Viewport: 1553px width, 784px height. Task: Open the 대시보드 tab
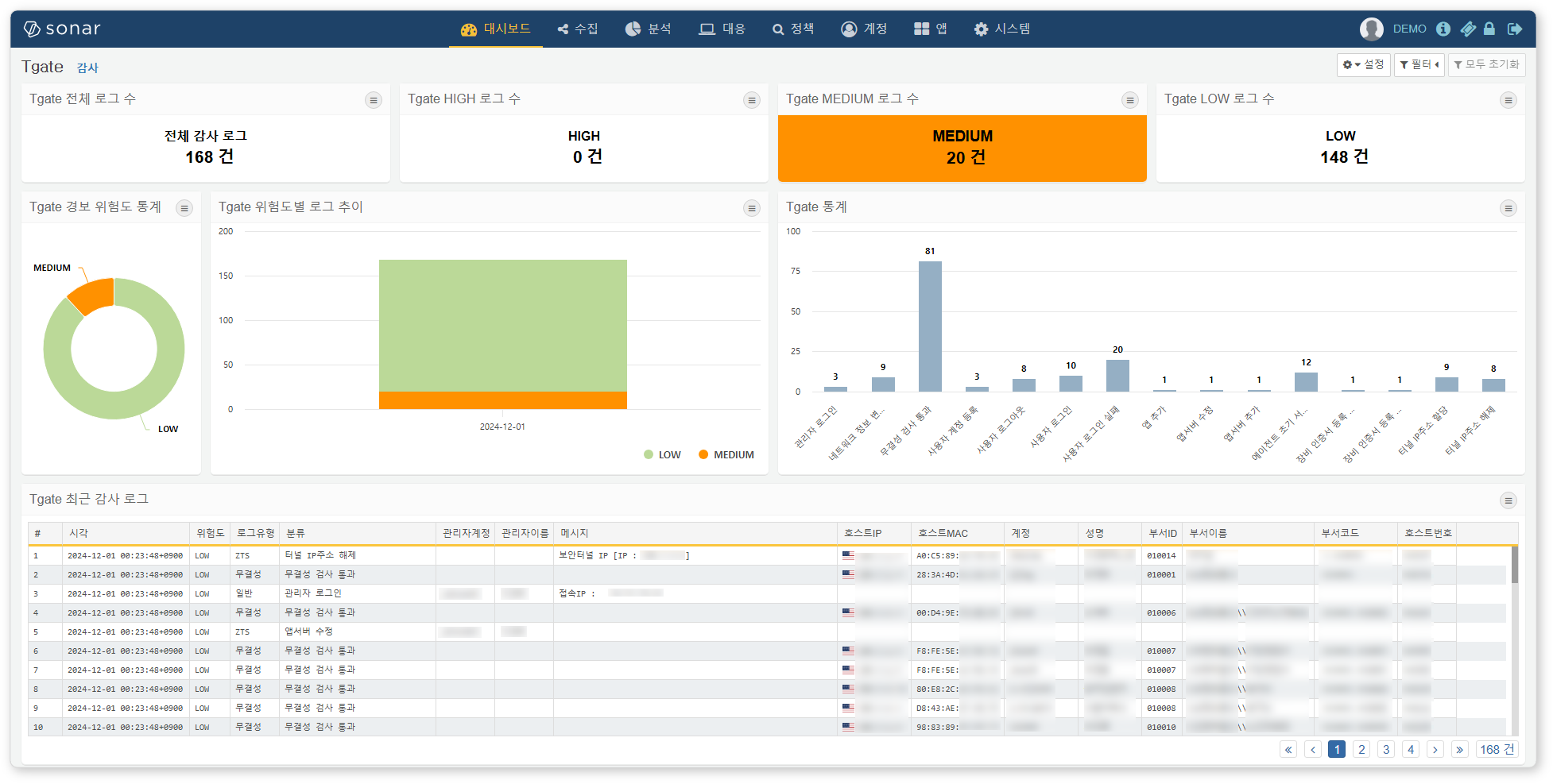click(496, 29)
